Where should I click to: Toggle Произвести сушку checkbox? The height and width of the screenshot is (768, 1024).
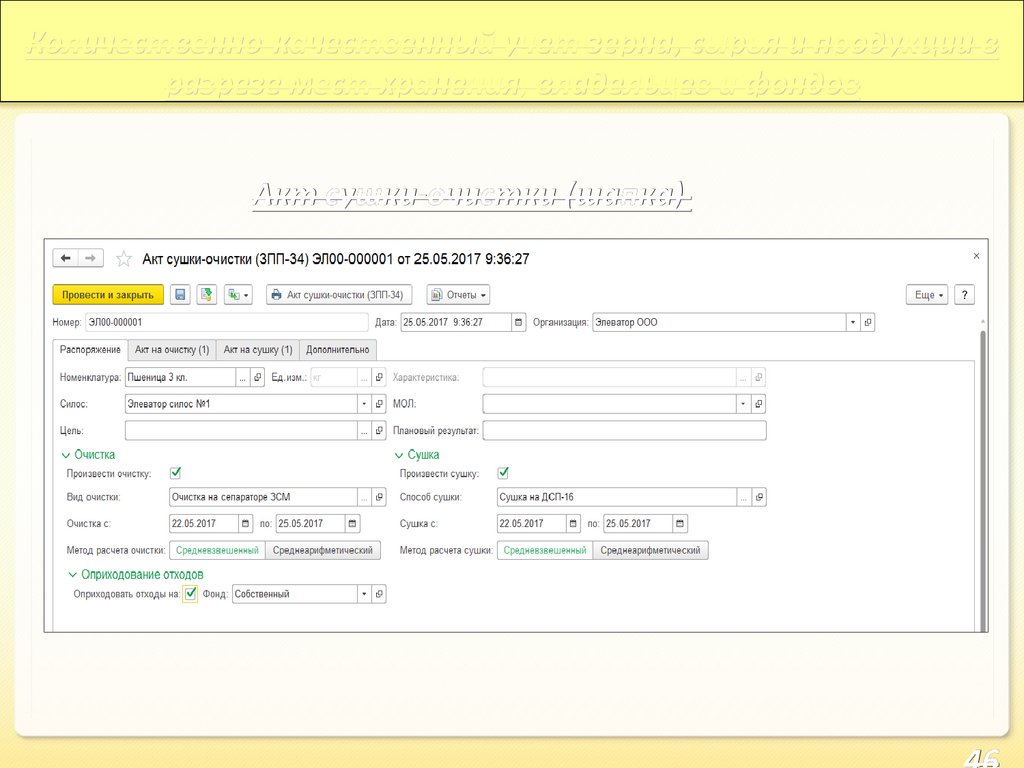(x=503, y=473)
